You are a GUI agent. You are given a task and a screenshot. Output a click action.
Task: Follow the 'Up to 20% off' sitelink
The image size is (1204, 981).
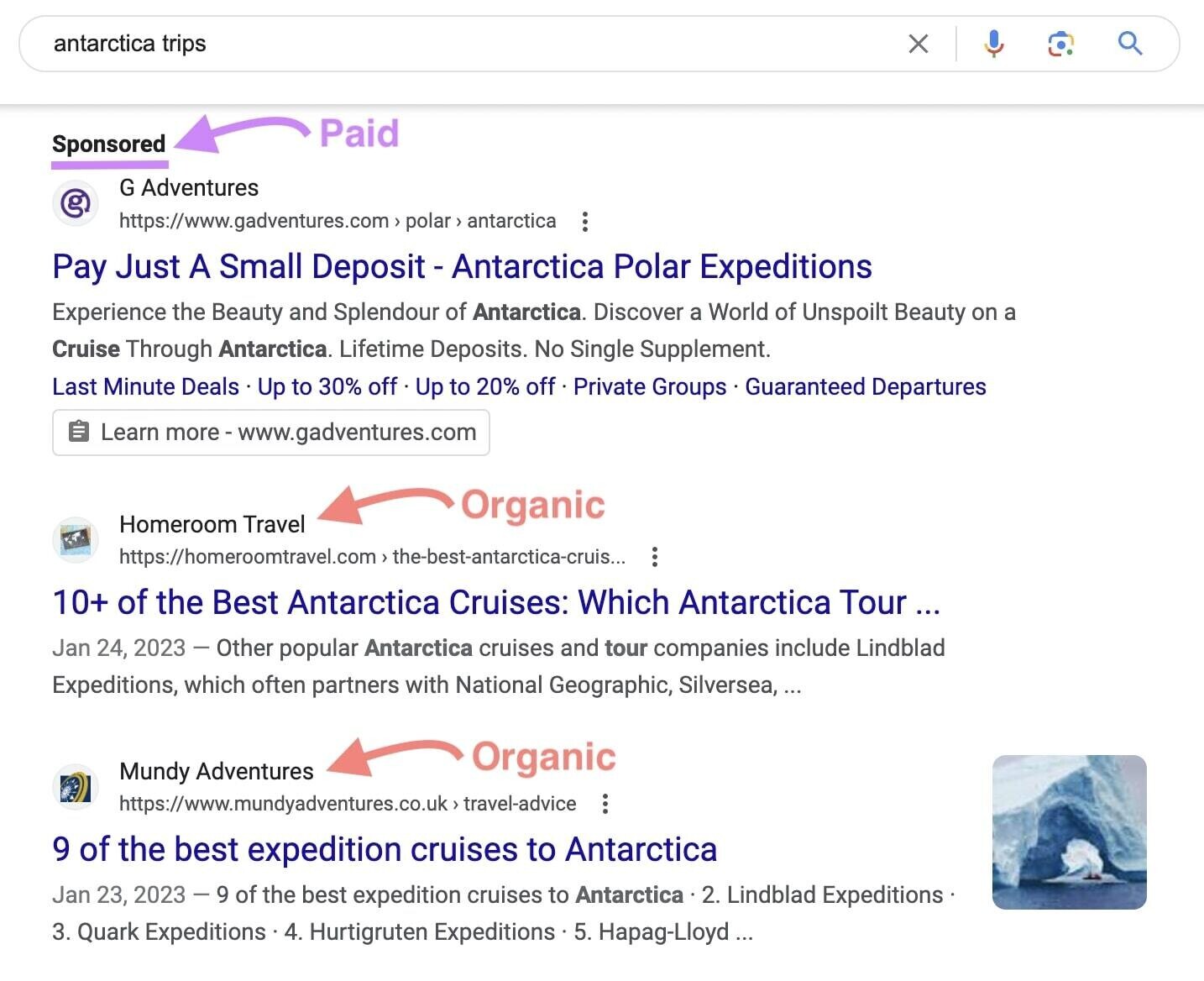coord(485,387)
